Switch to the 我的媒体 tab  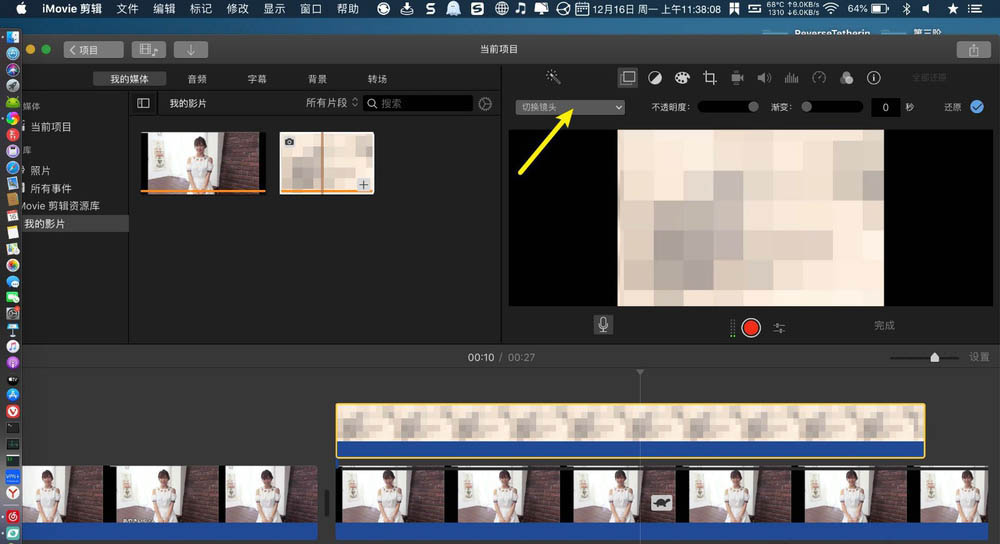(129, 78)
